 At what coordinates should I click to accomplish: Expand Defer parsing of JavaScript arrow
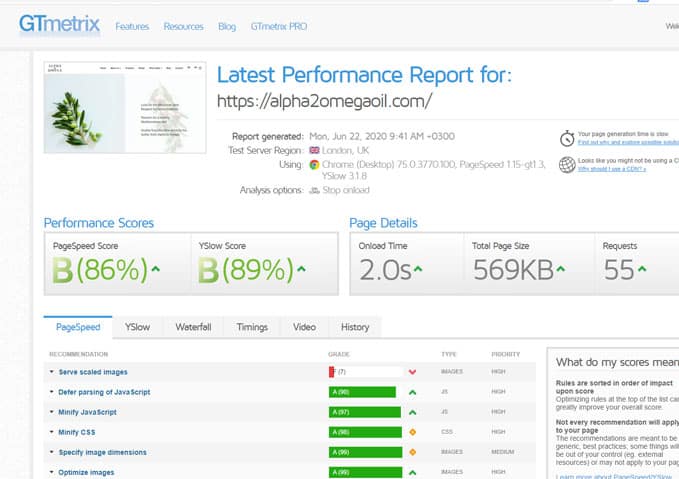point(52,392)
